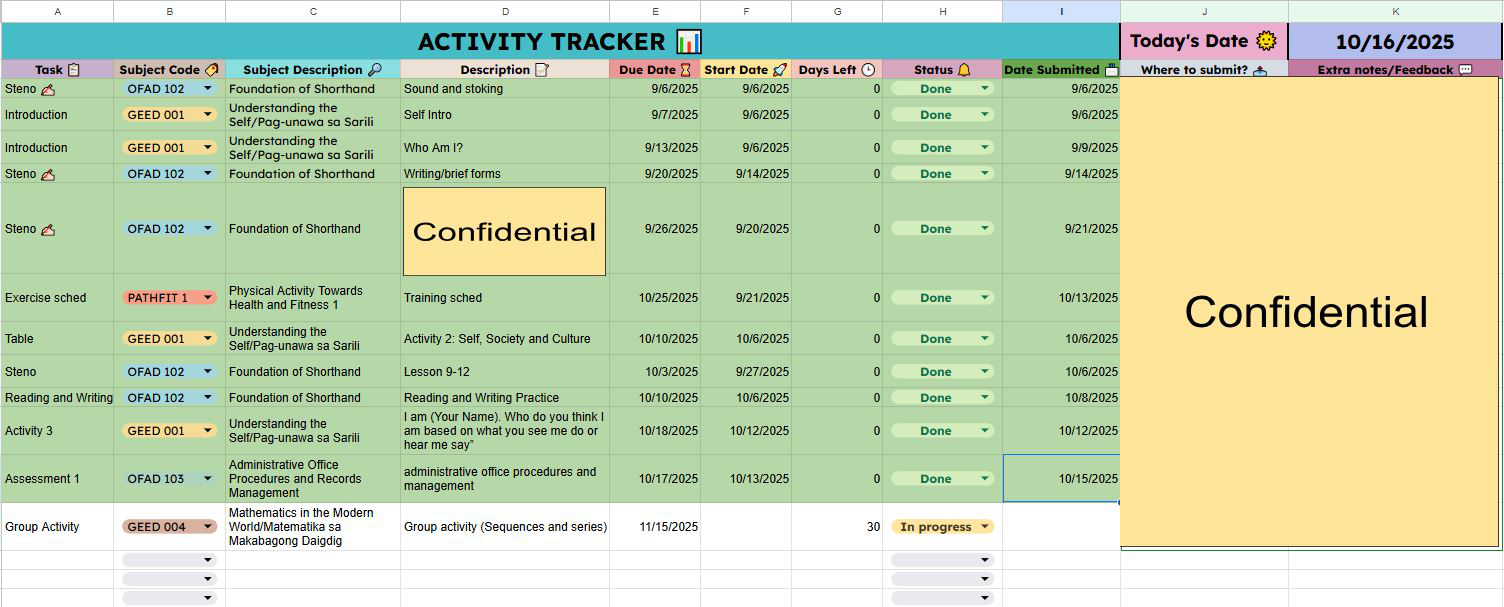Click the bar chart icon in the title
This screenshot has height=607, width=1504.
689,42
